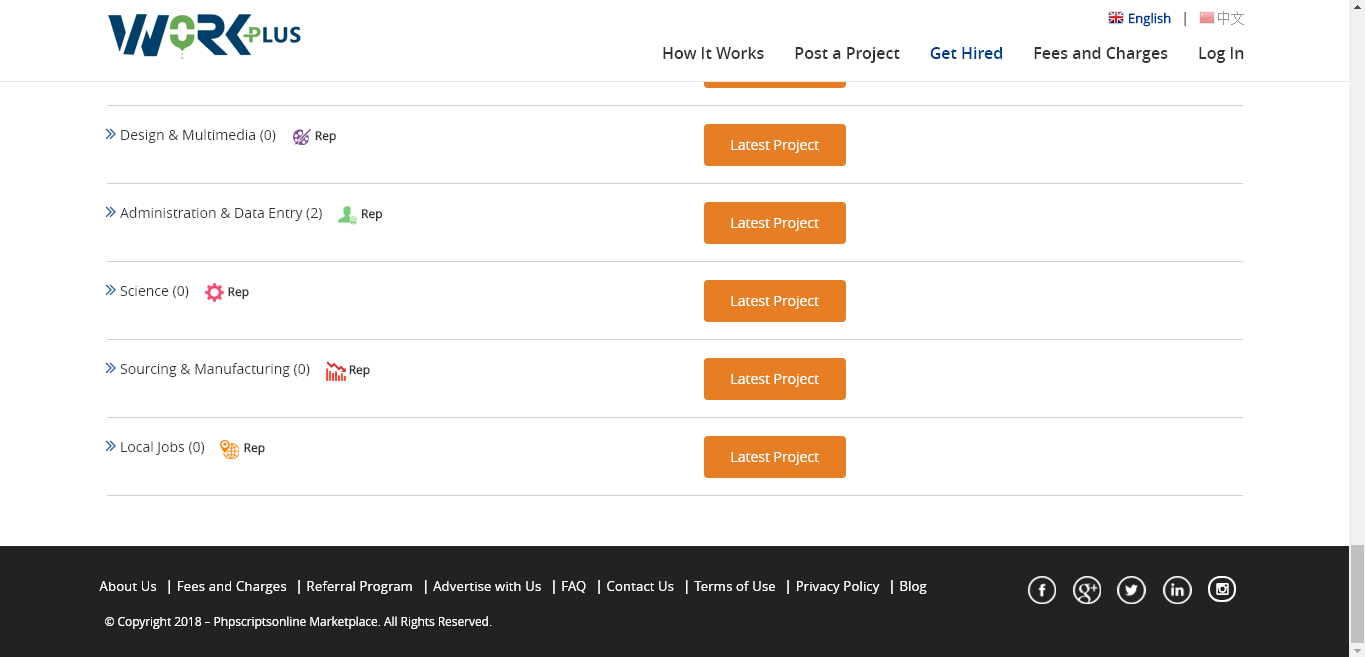Open the Twitter footer icon

tap(1132, 590)
